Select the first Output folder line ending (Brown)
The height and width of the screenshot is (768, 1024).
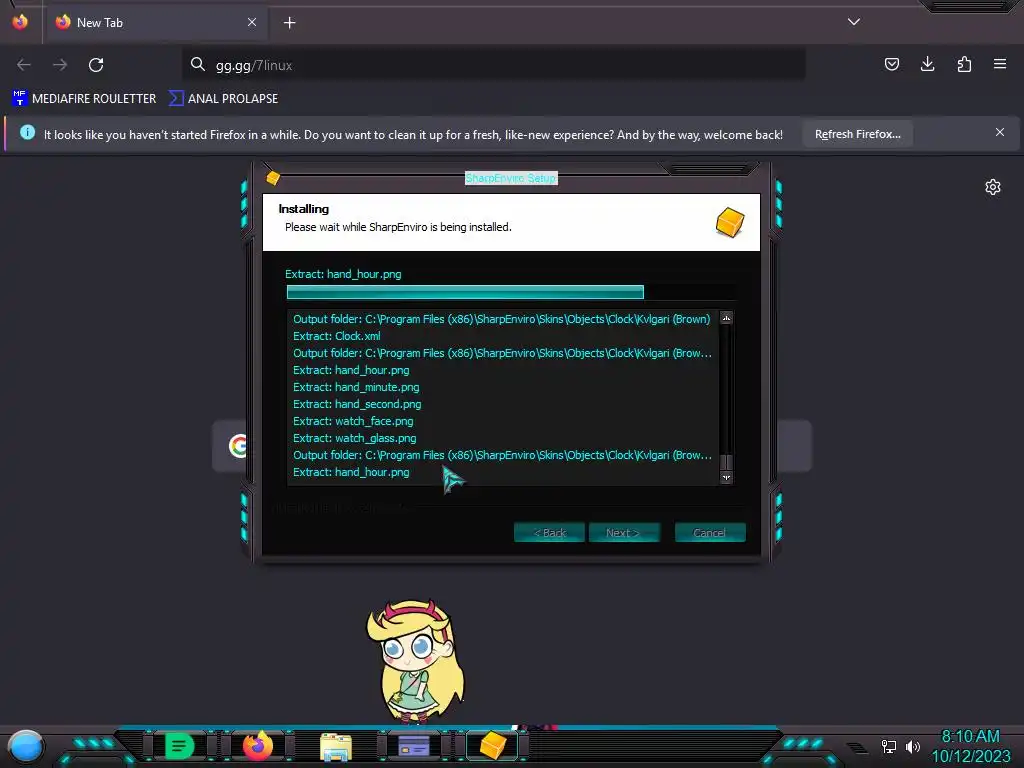(502, 319)
